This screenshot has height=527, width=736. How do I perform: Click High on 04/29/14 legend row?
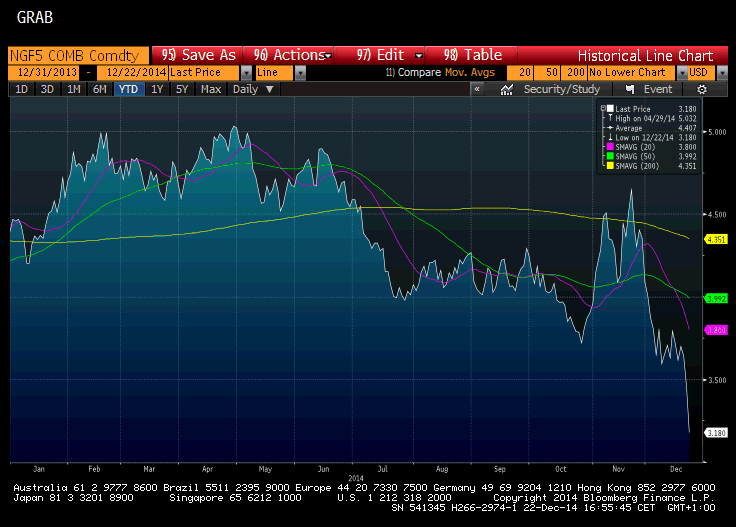[x=652, y=118]
